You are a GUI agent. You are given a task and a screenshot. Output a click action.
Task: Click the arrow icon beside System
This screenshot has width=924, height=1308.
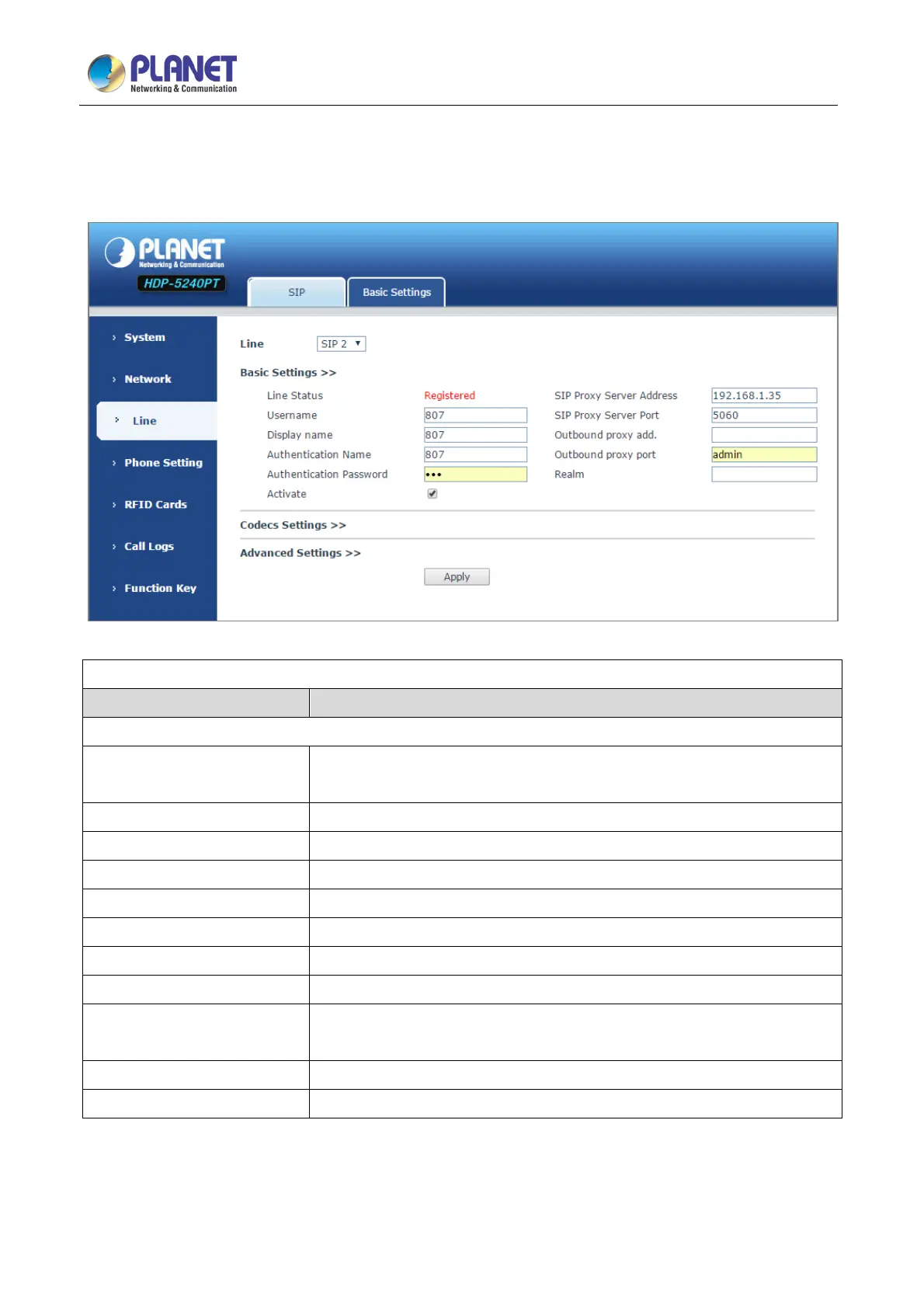pos(114,338)
